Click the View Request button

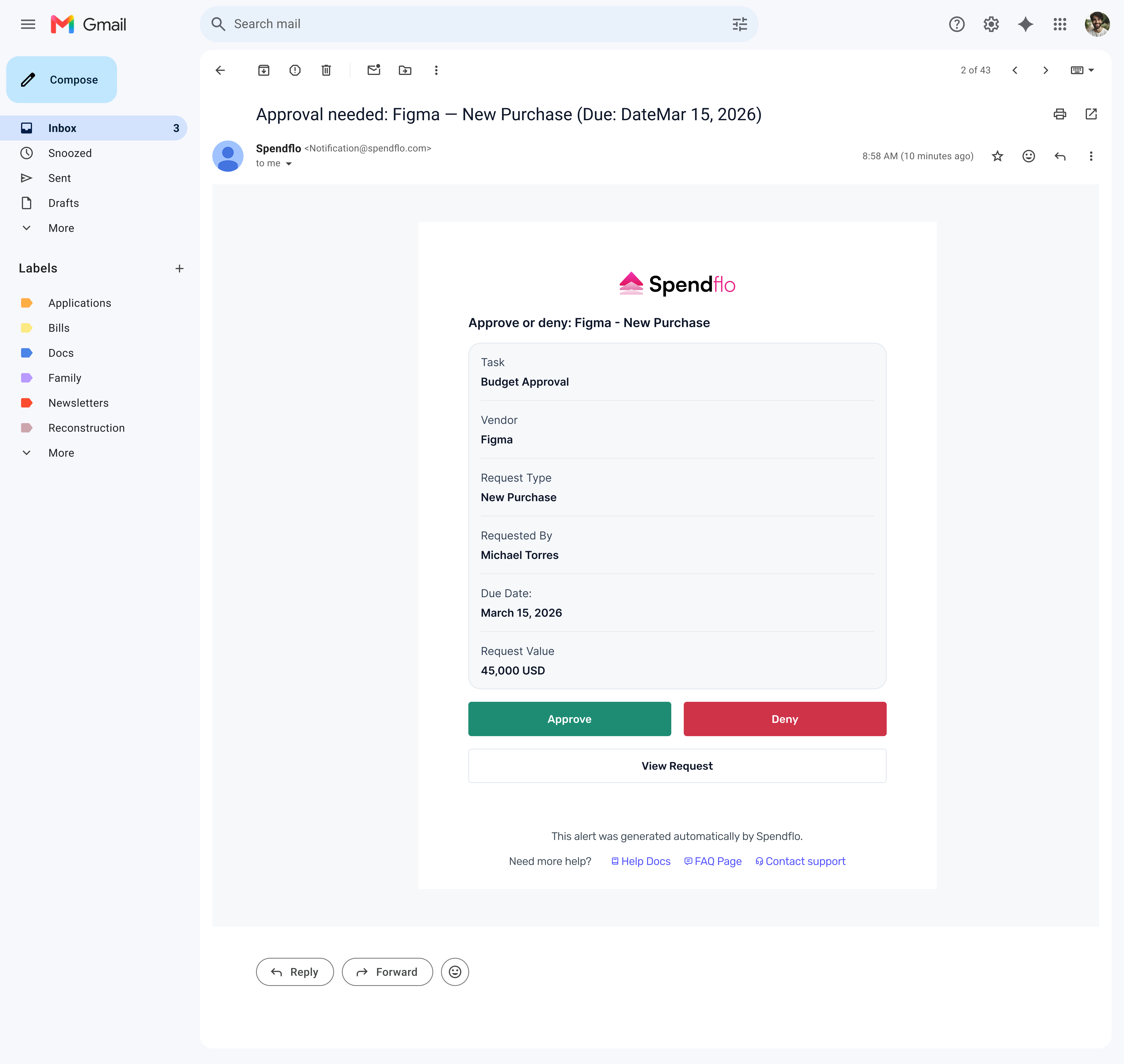click(677, 766)
